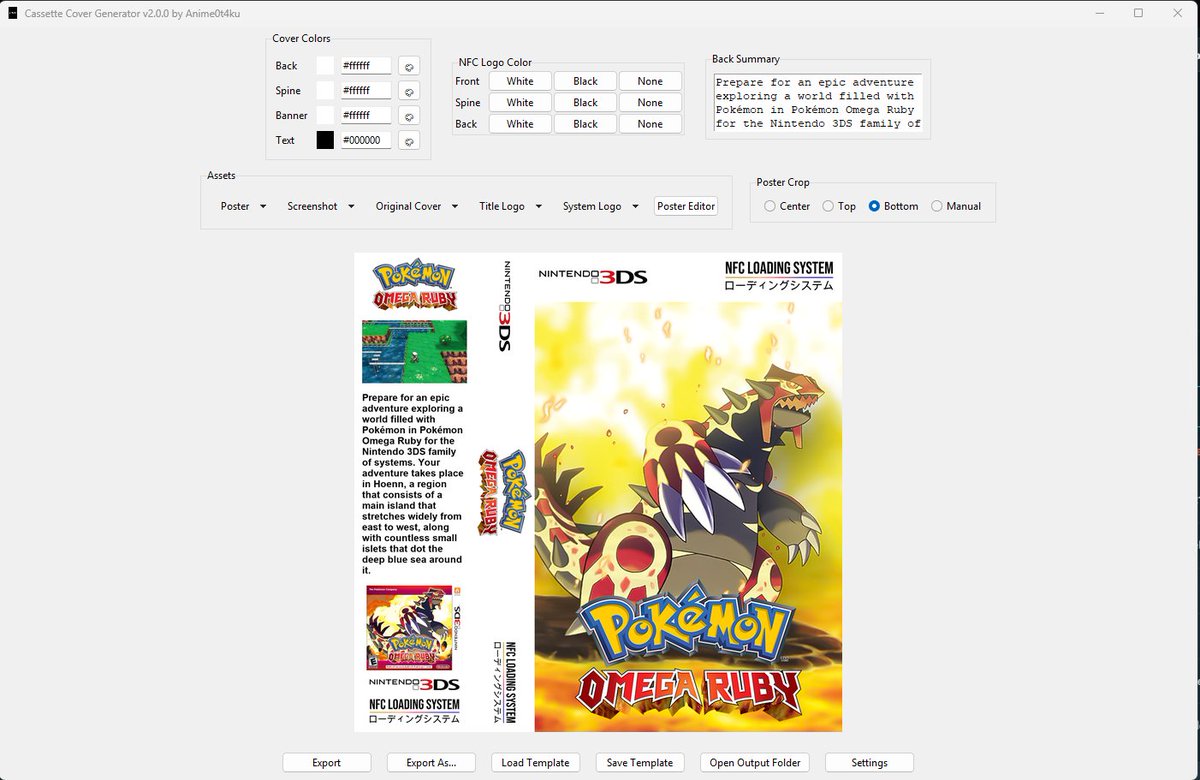The width and height of the screenshot is (1200, 780).
Task: Set Back NFC logo to White
Action: 520,124
